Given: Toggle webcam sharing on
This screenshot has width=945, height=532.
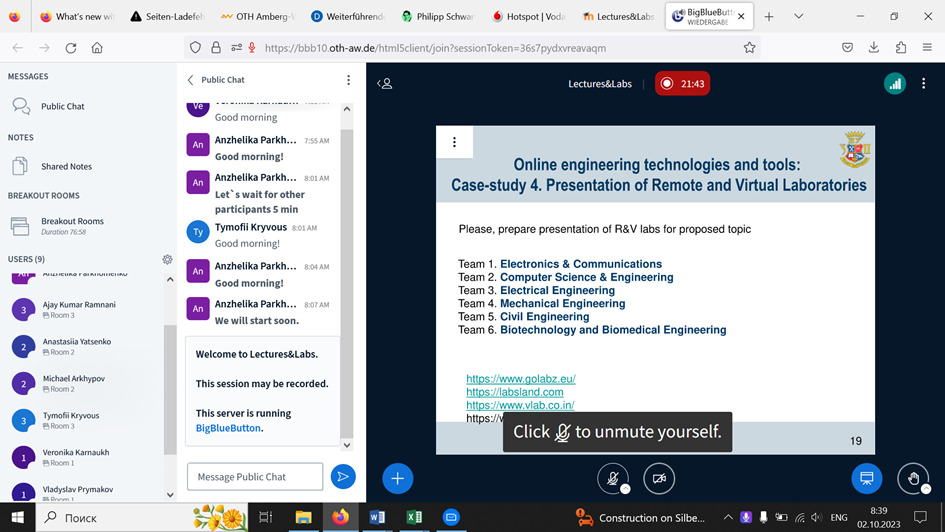Looking at the screenshot, I should [659, 478].
